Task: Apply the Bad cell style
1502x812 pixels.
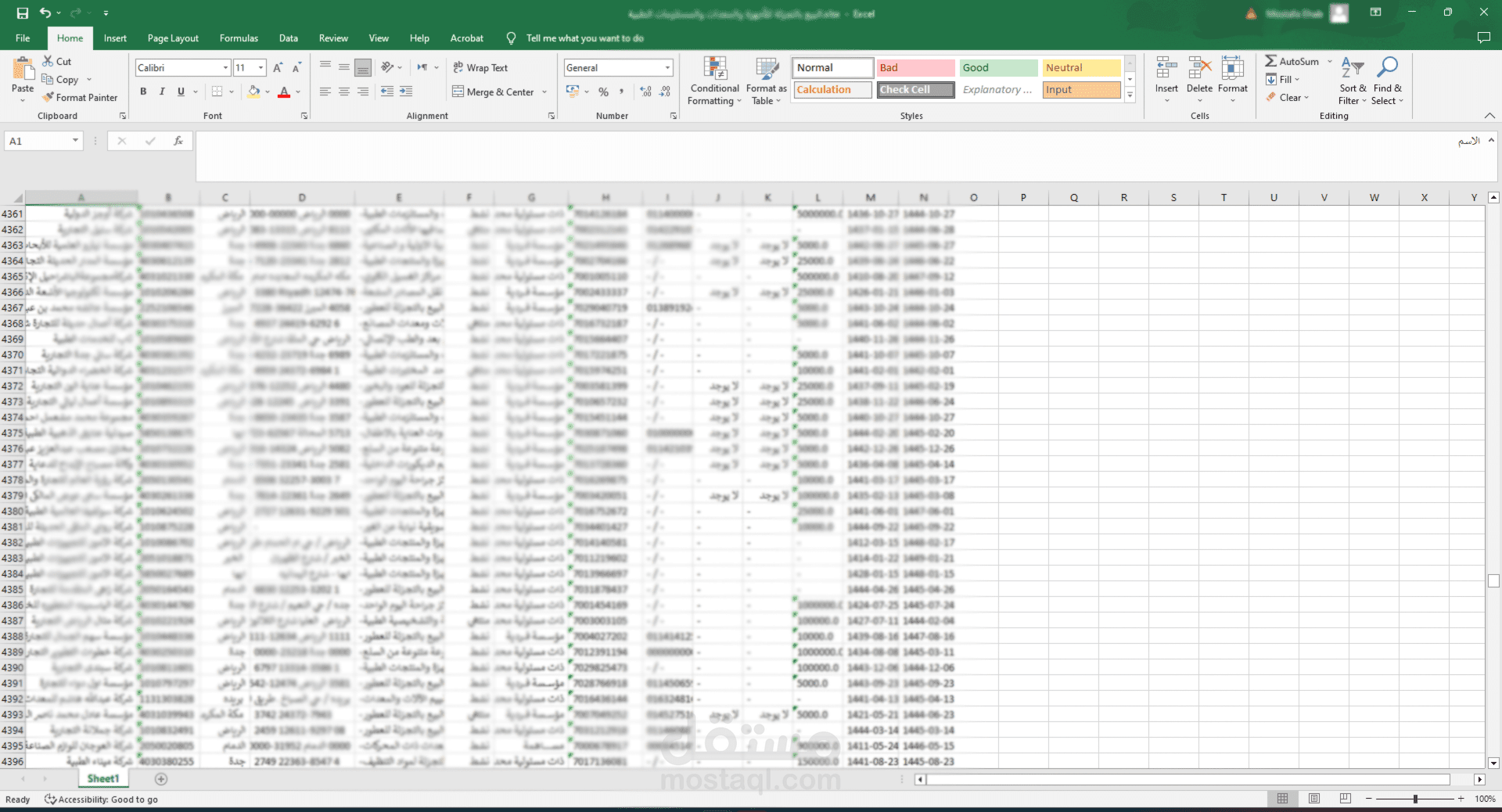Action: (915, 68)
